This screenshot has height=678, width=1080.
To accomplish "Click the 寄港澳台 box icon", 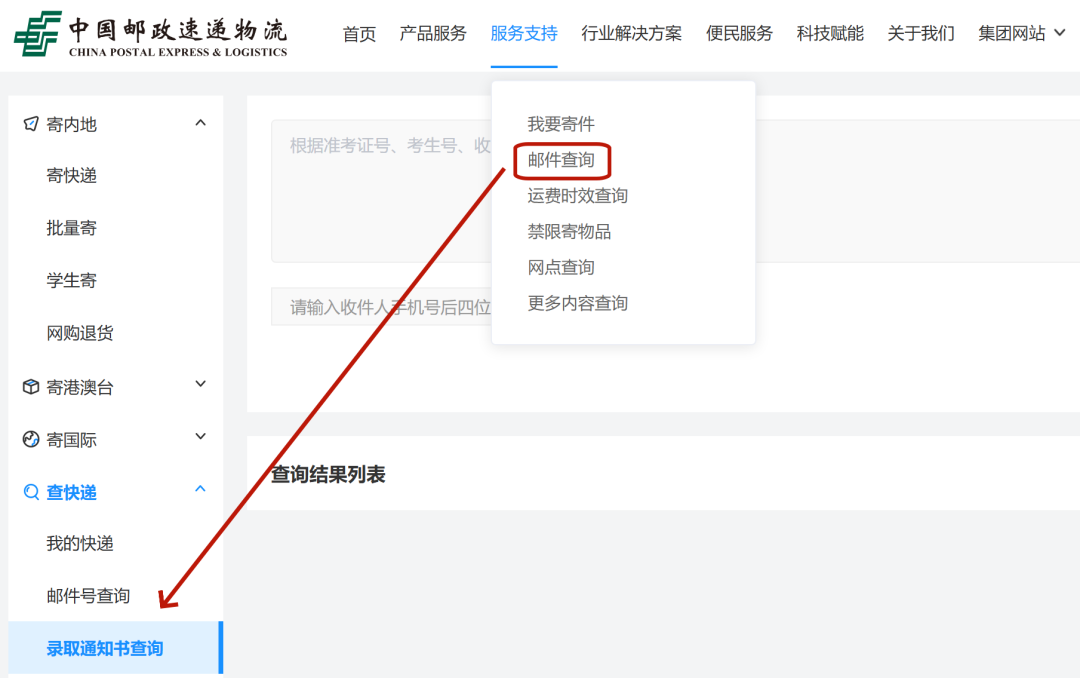I will (x=31, y=387).
